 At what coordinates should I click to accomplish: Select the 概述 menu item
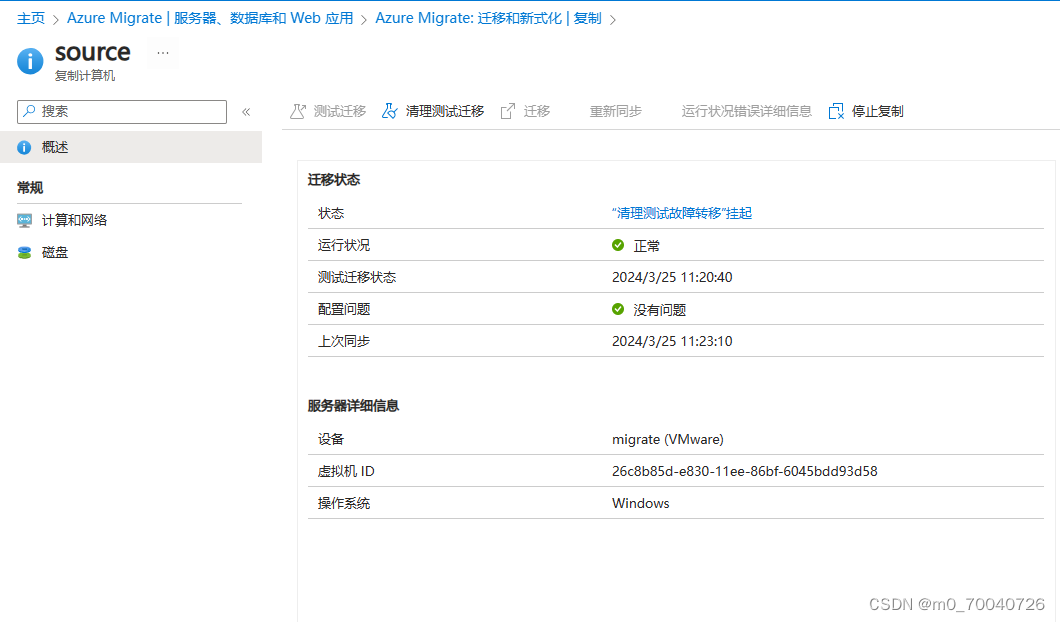[131, 147]
